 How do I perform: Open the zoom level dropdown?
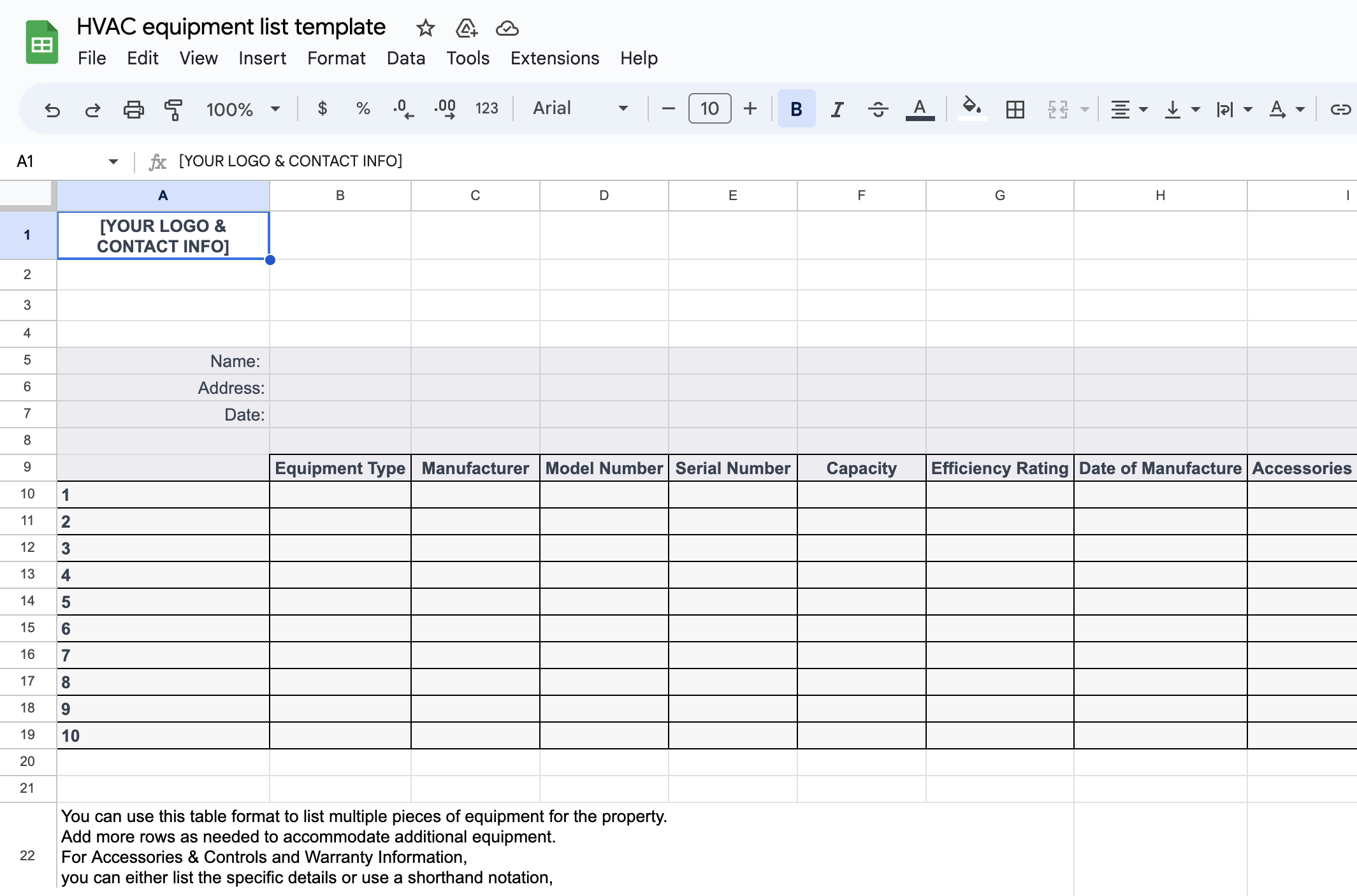coord(243,108)
